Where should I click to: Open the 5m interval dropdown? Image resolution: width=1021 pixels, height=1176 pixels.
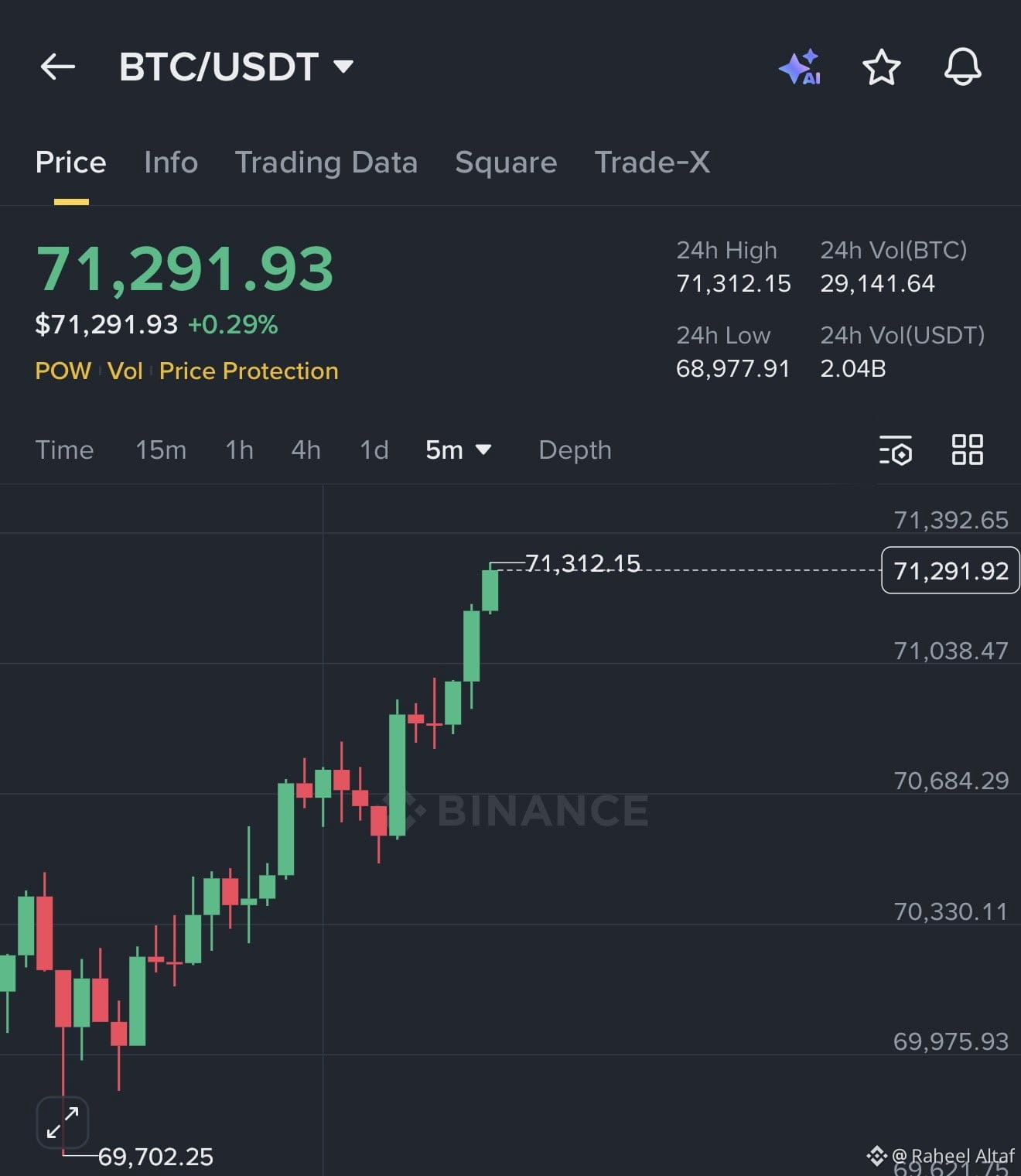(x=459, y=450)
